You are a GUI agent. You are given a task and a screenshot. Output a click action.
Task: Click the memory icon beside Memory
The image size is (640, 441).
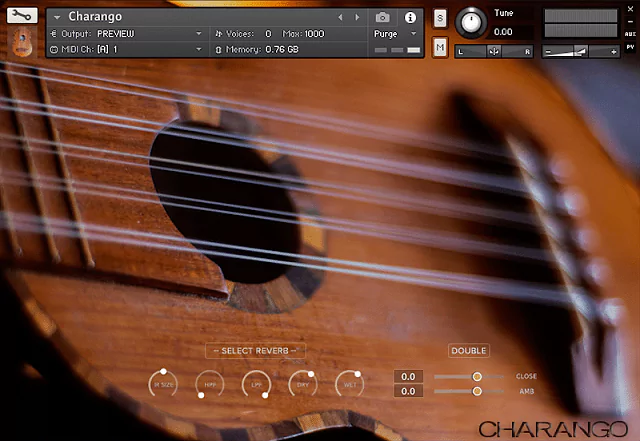[x=218, y=50]
